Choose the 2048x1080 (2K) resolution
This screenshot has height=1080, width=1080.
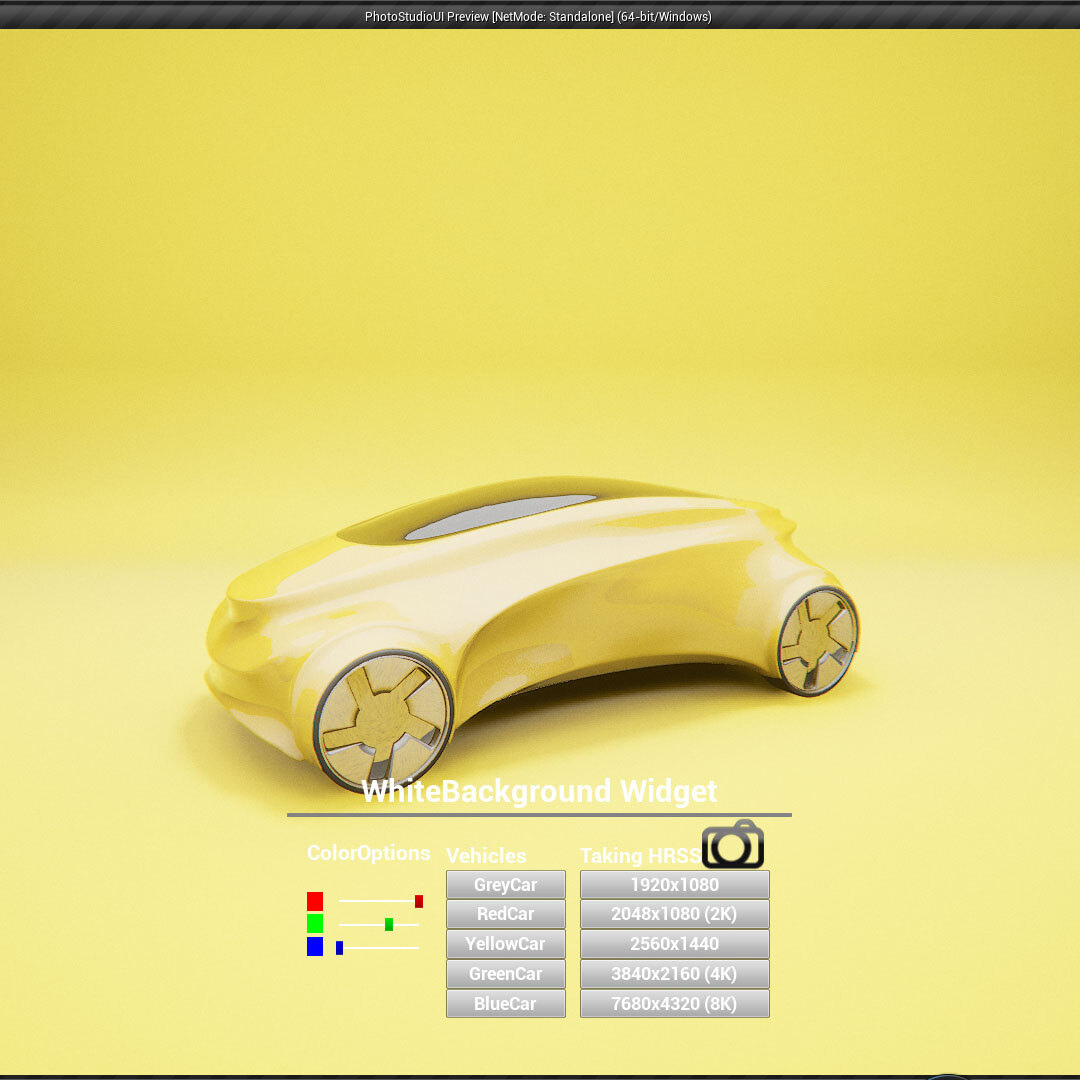(674, 914)
